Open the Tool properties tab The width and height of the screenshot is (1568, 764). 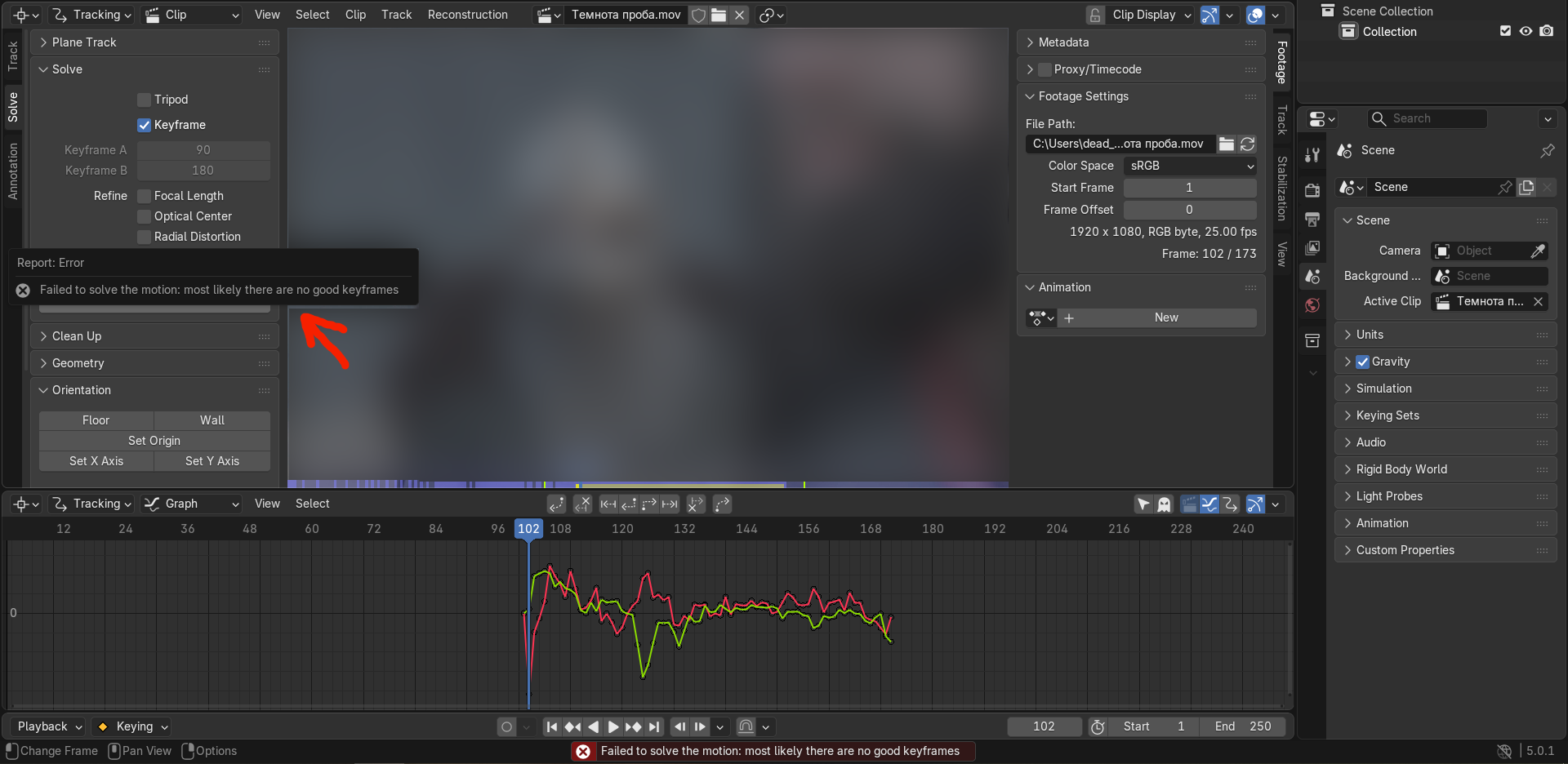point(1312,155)
